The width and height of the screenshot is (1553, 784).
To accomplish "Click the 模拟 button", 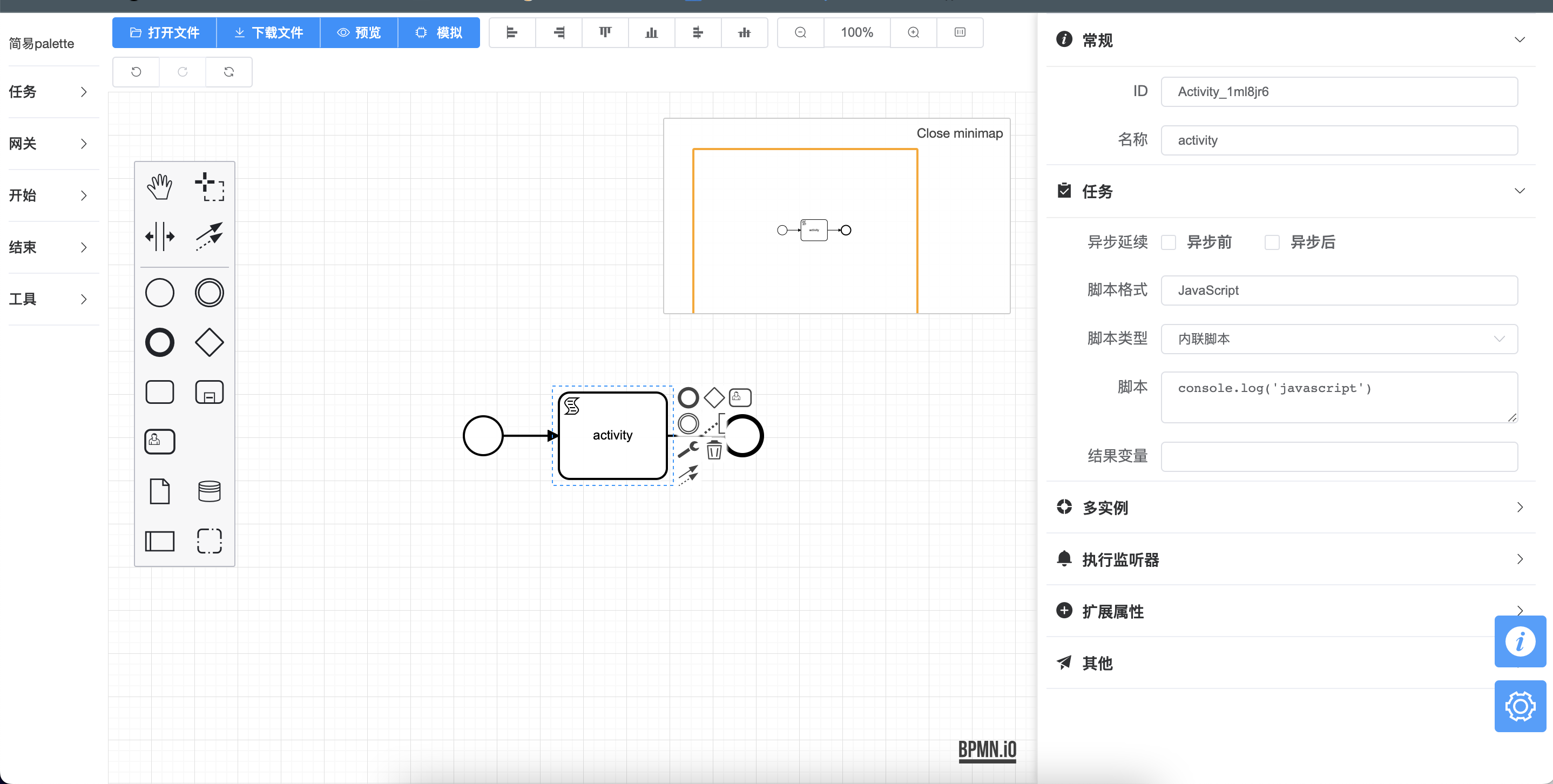I will (x=439, y=32).
